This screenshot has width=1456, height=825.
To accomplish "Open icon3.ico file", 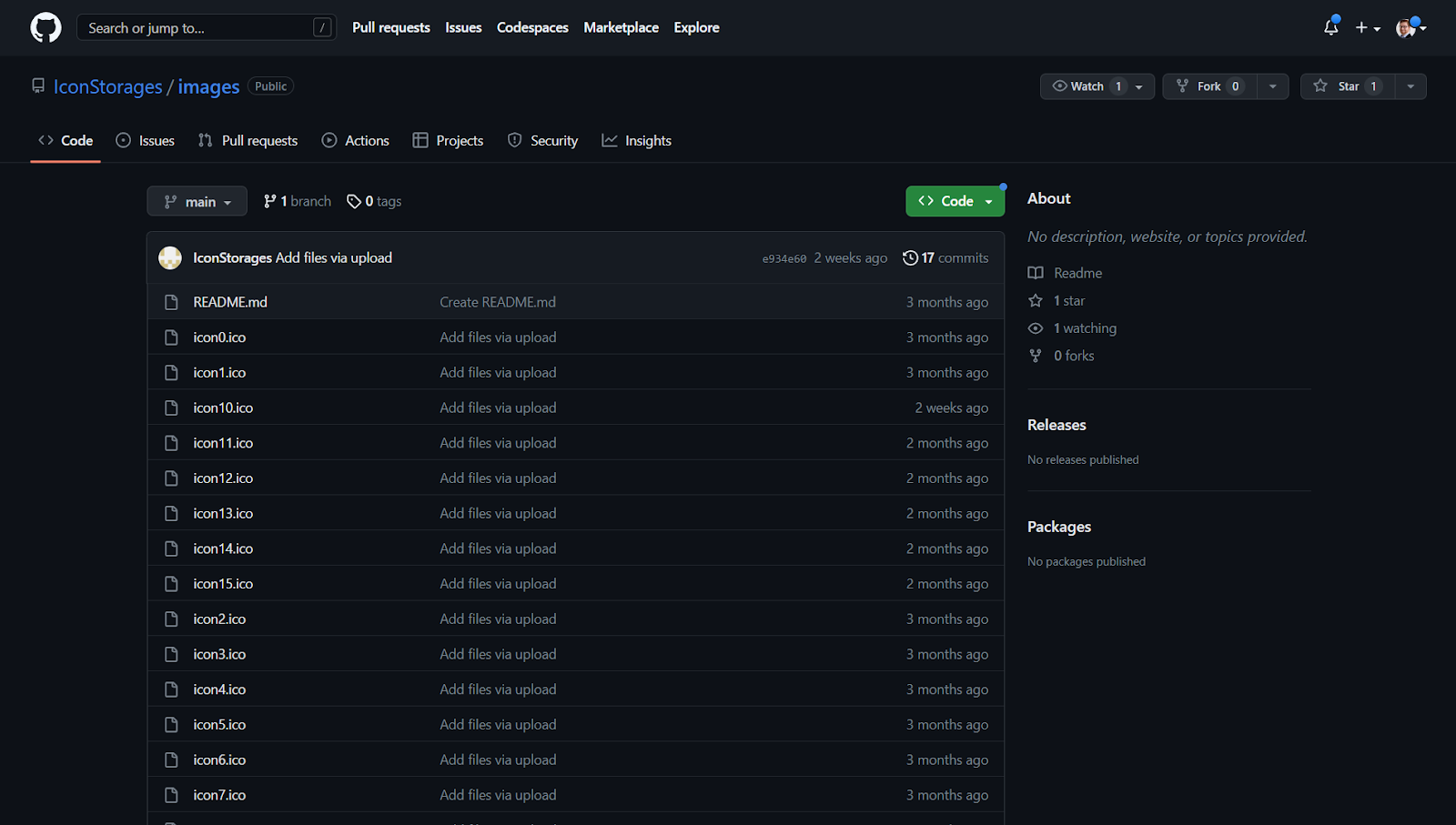I will click(x=219, y=654).
